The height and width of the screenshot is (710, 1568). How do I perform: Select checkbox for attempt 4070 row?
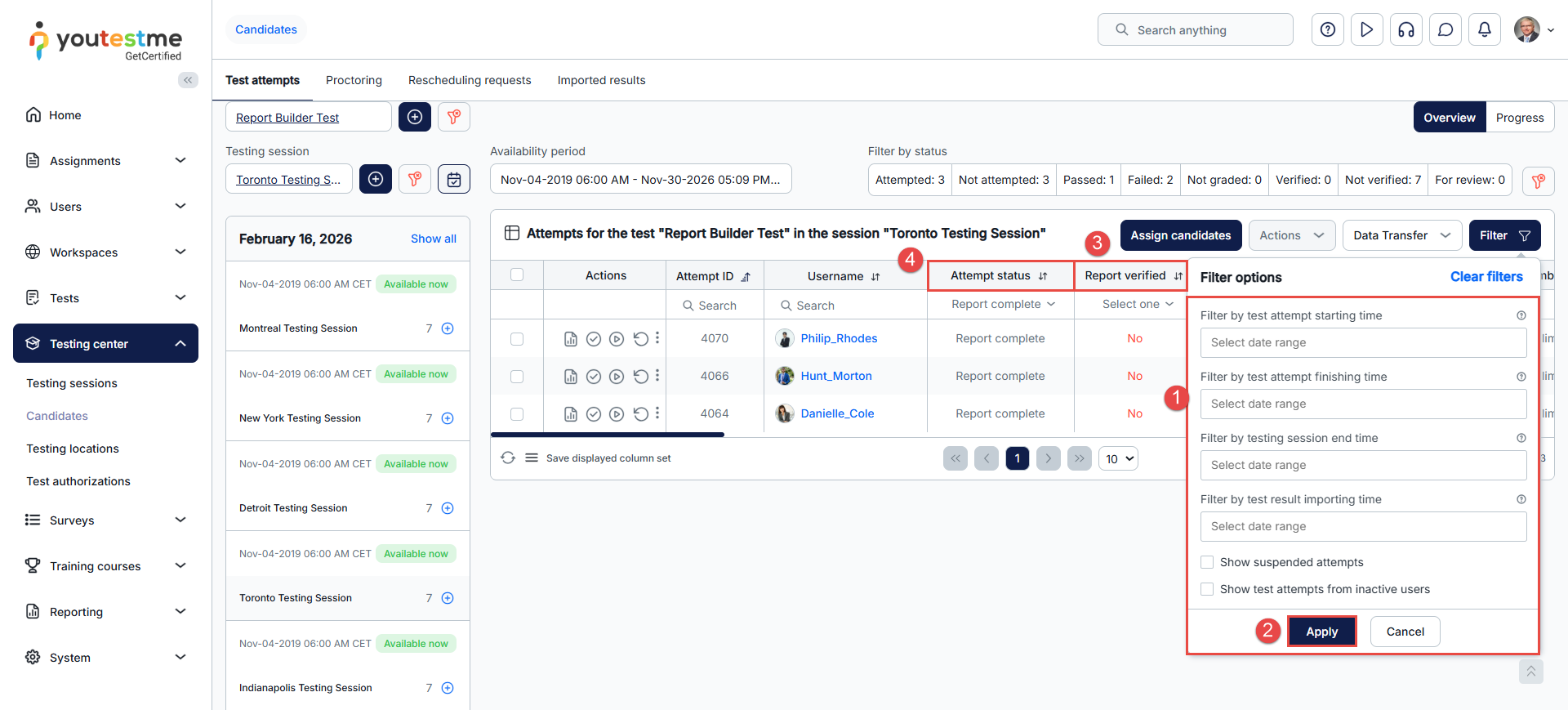click(517, 339)
